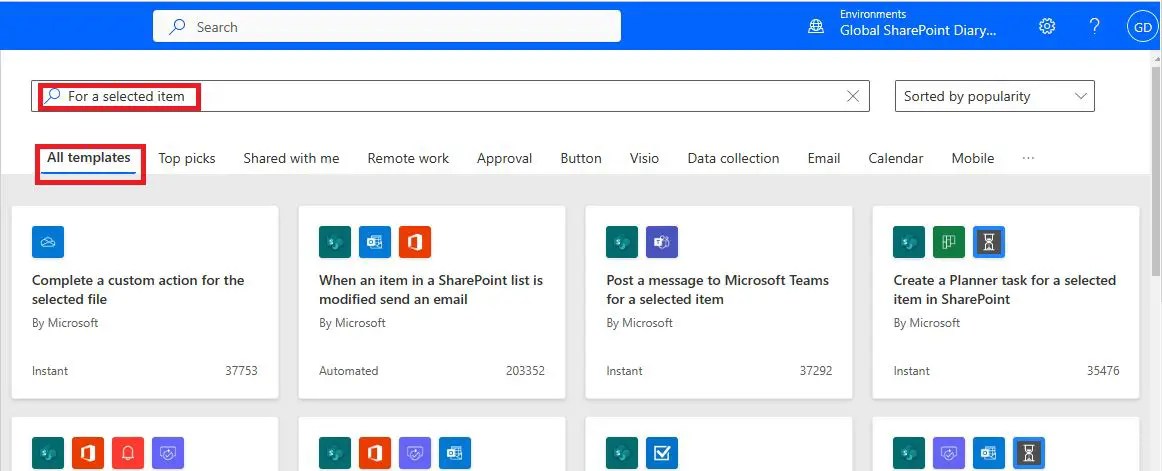Click By Microsoft on the Microsoft Teams card

click(640, 323)
